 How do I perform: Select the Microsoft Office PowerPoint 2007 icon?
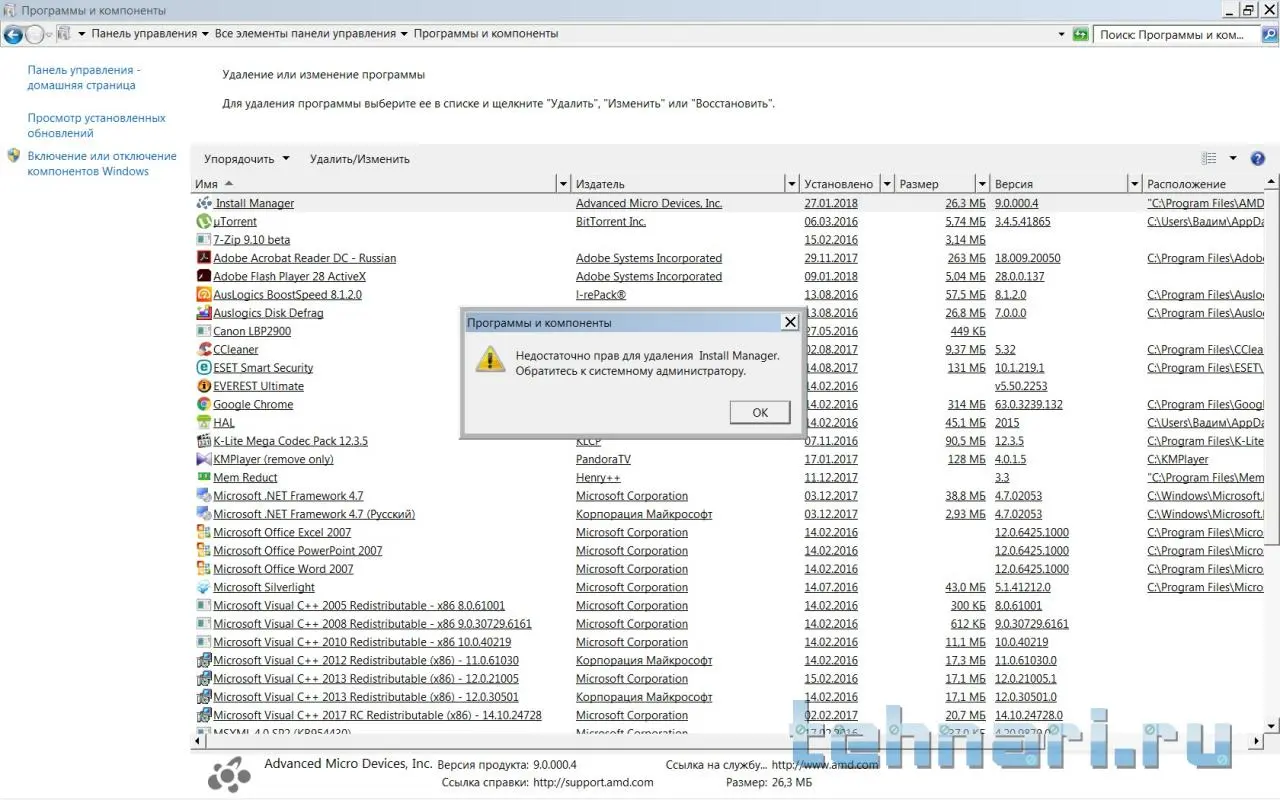point(204,550)
